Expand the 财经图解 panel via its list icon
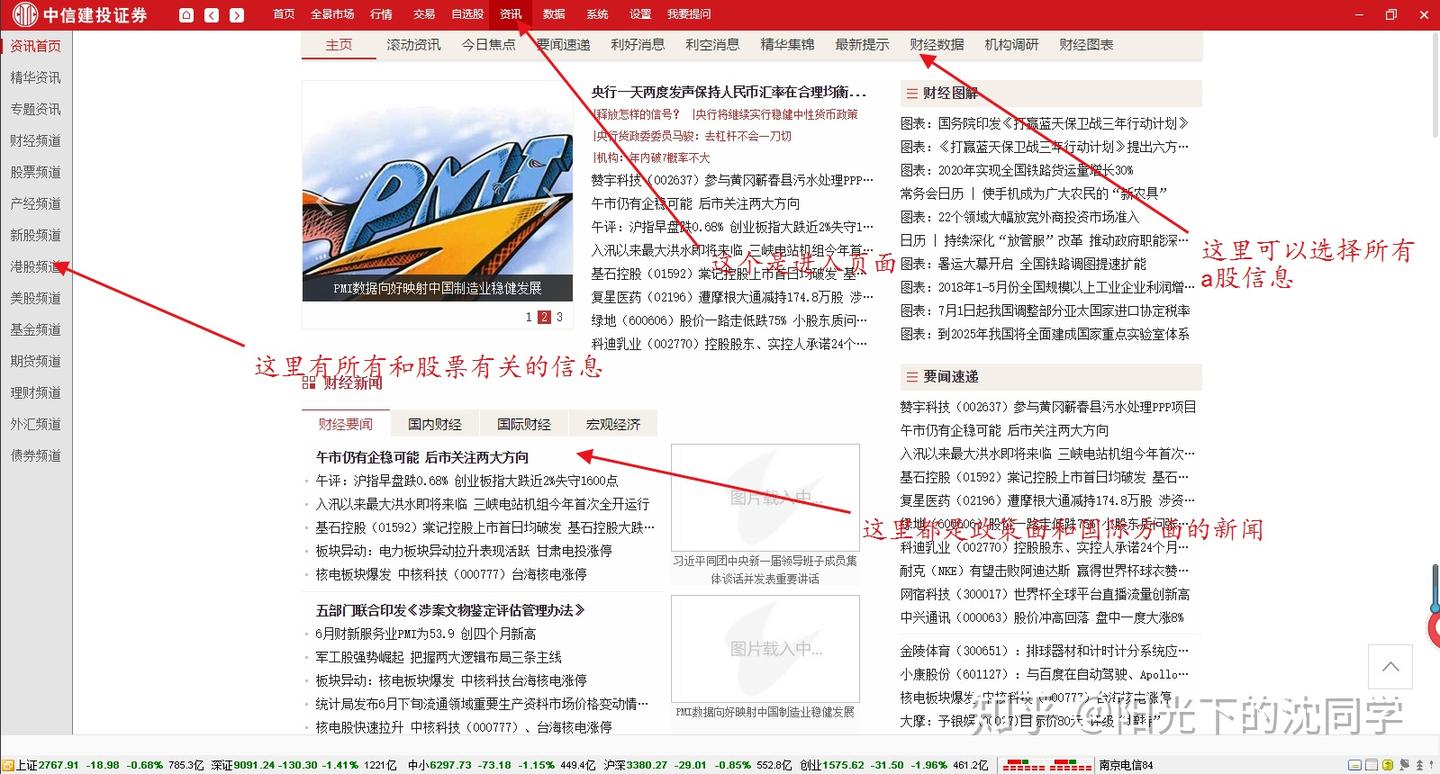1440x774 pixels. 913,93
